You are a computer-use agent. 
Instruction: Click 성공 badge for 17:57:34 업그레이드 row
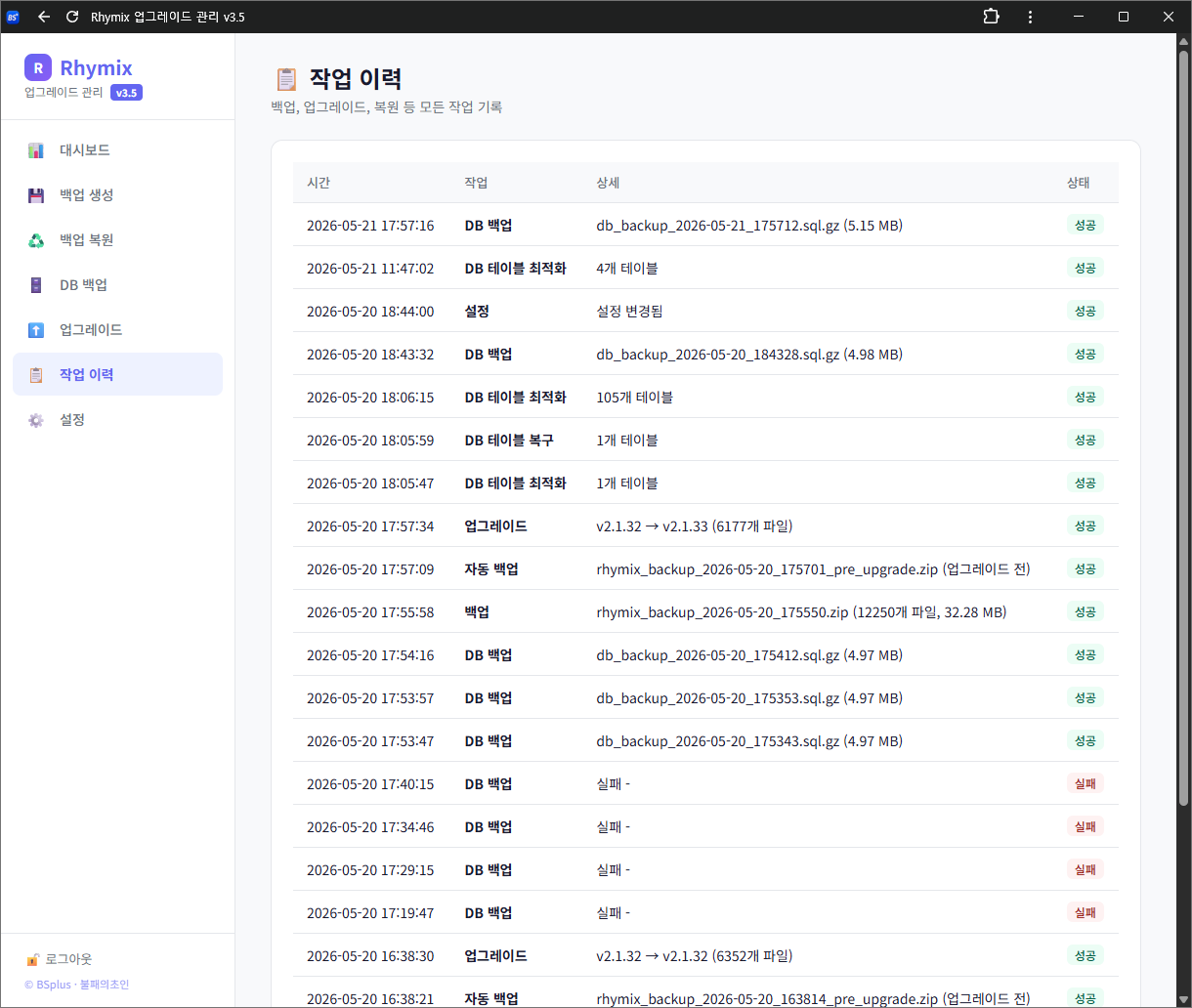tap(1085, 525)
